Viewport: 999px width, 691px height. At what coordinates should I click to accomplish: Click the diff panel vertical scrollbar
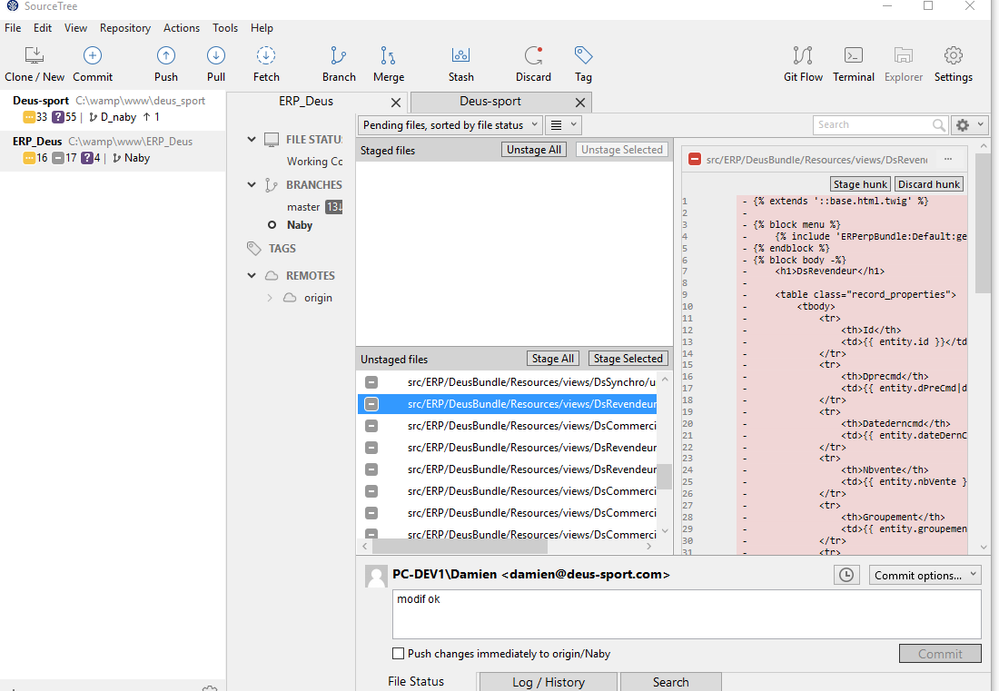pyautogui.click(x=983, y=223)
